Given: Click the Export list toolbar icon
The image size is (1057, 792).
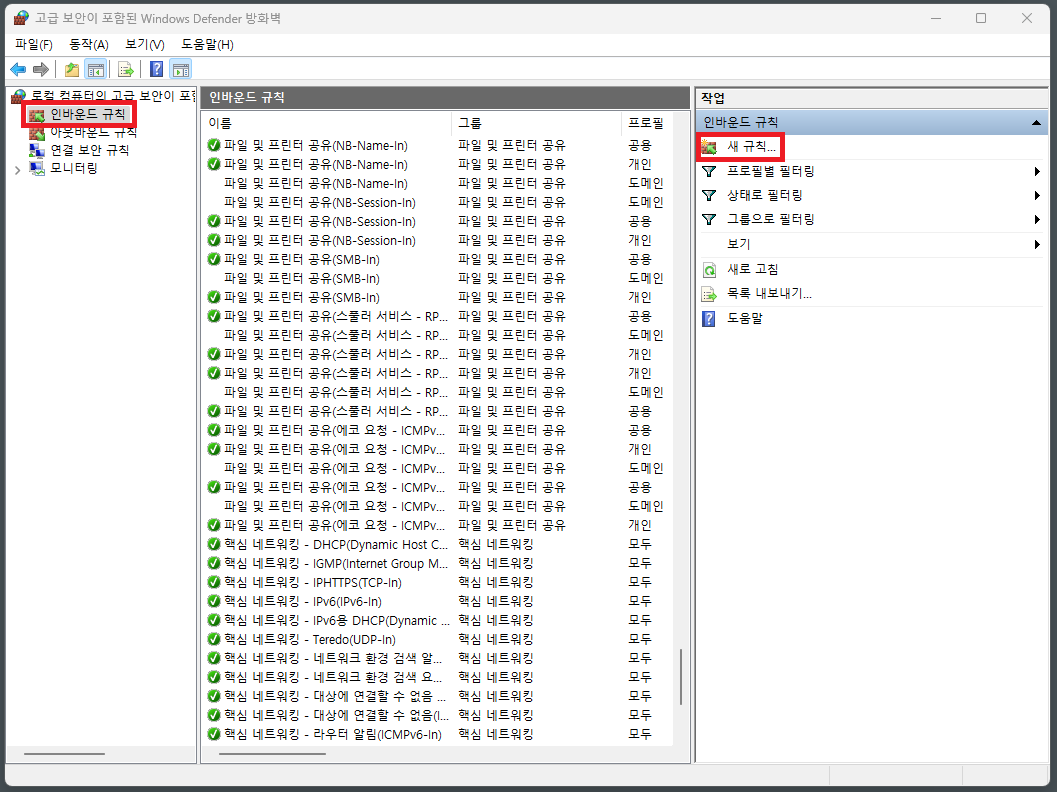Looking at the screenshot, I should click(125, 69).
